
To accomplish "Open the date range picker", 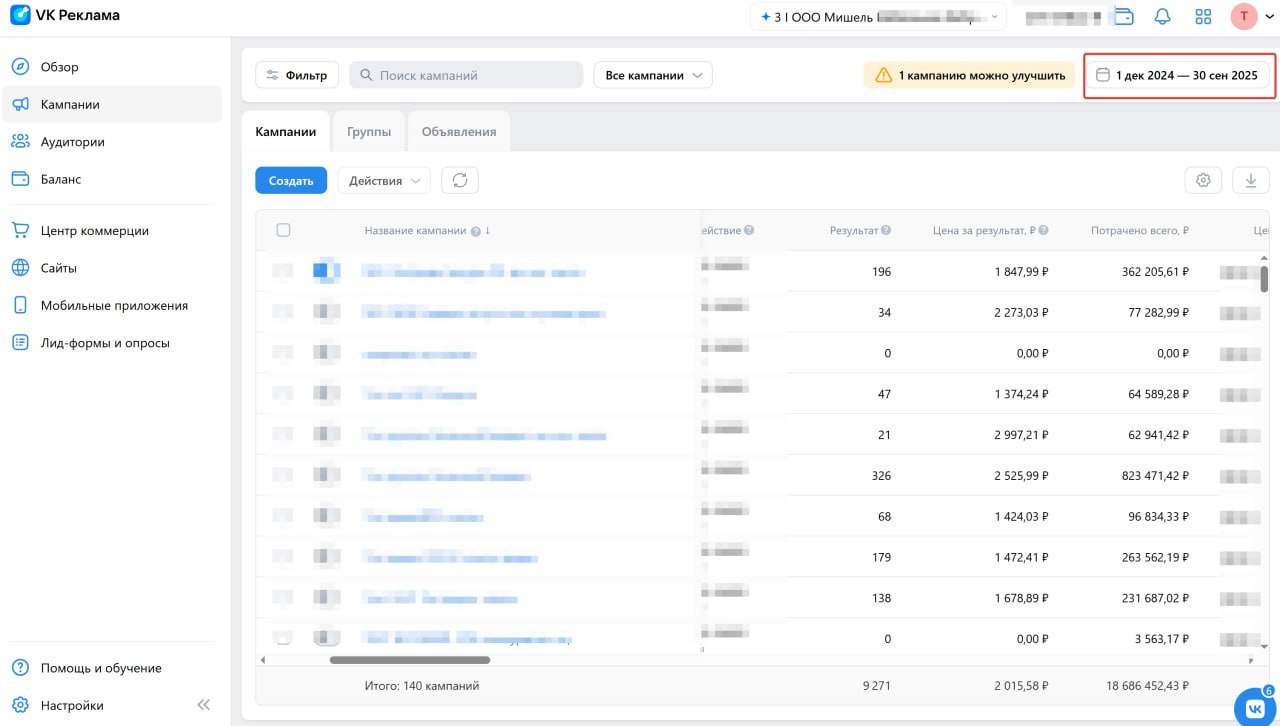I will coord(1178,75).
